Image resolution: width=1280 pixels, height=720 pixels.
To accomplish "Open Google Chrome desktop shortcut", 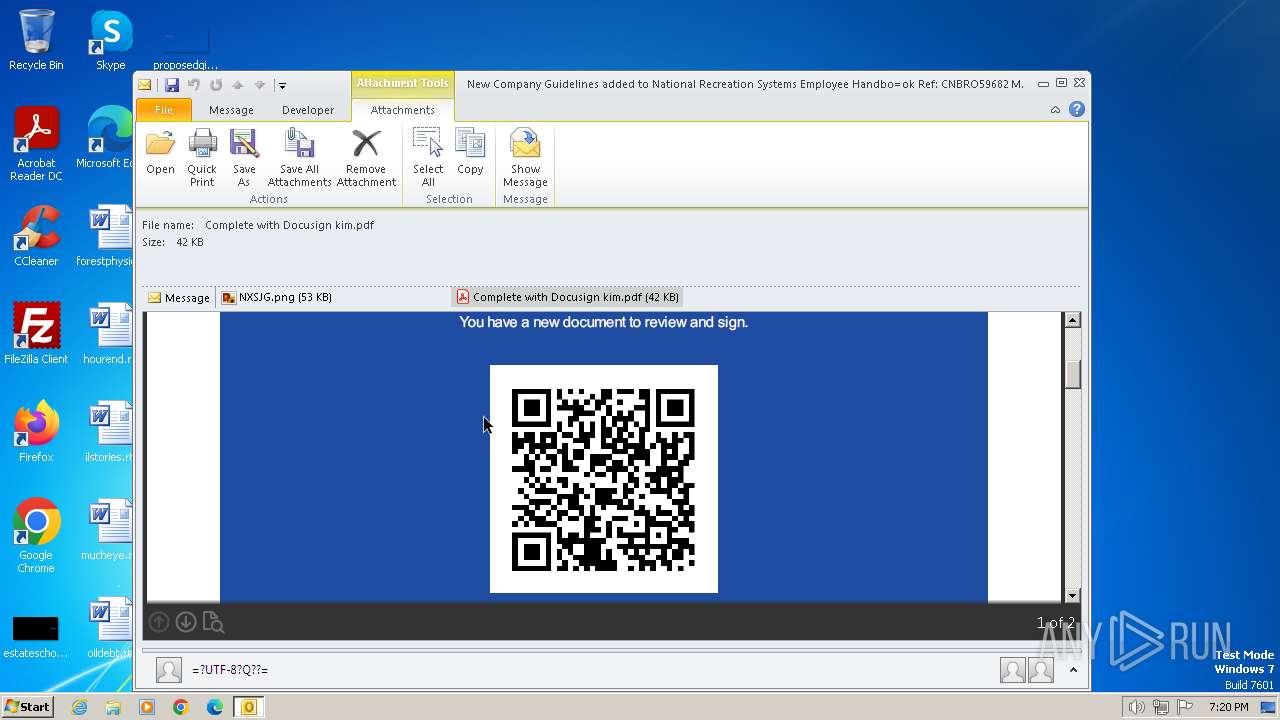I will 36,536.
